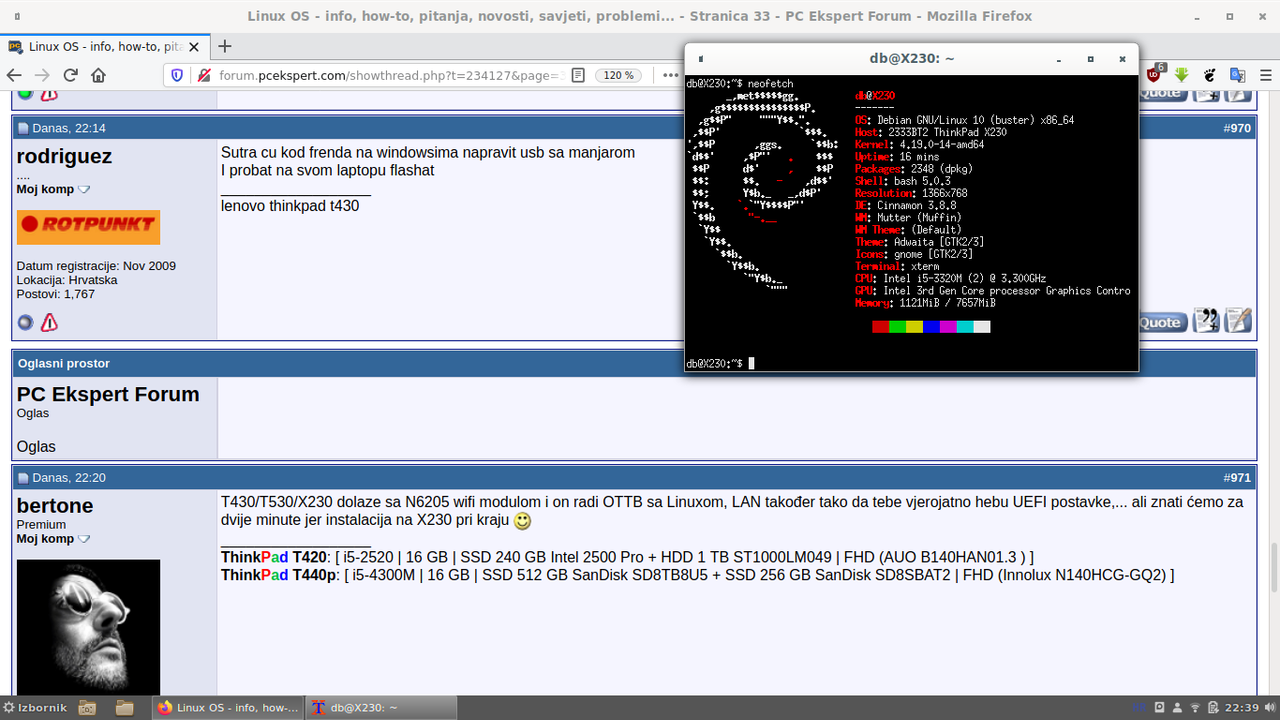Click the removable drives tray icon

tap(1159, 708)
